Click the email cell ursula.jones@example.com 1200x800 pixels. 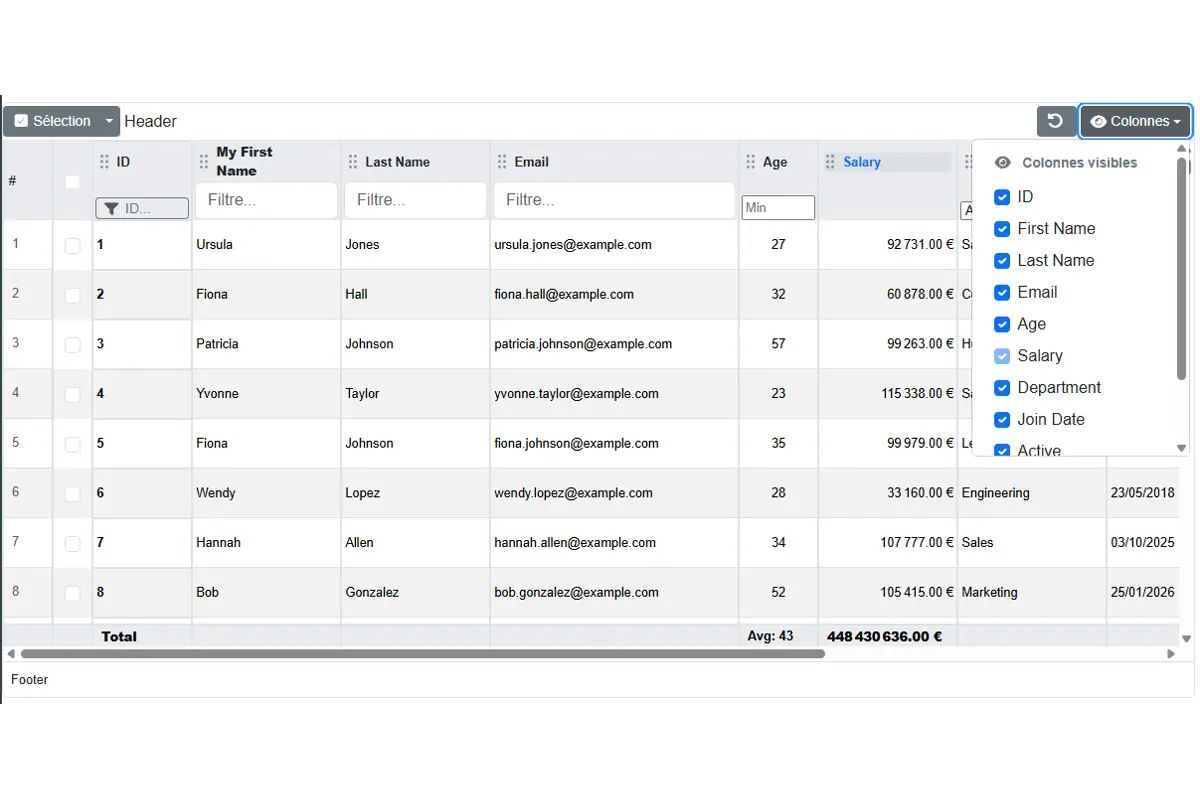coord(573,245)
